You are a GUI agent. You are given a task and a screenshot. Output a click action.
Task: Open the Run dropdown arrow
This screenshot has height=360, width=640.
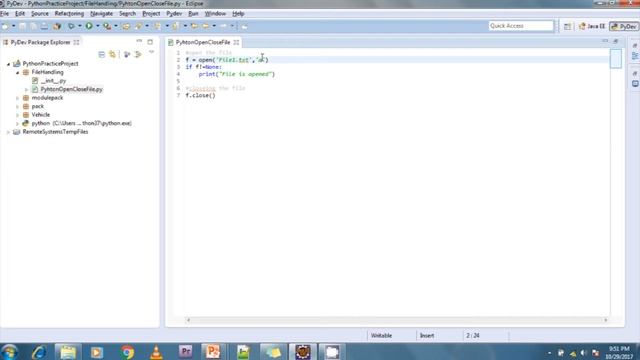pos(98,26)
